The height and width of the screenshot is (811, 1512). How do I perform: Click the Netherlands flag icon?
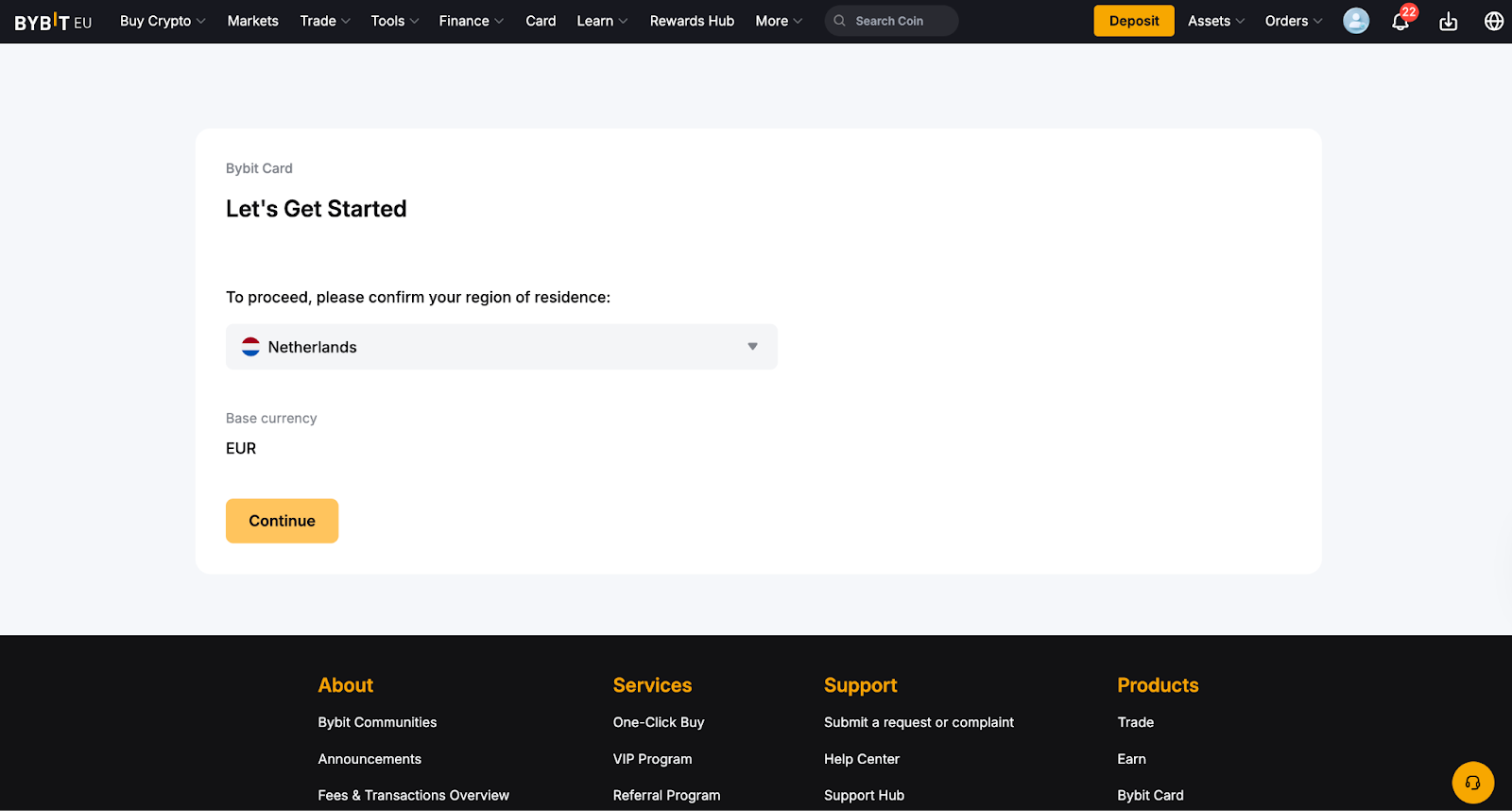coord(250,347)
